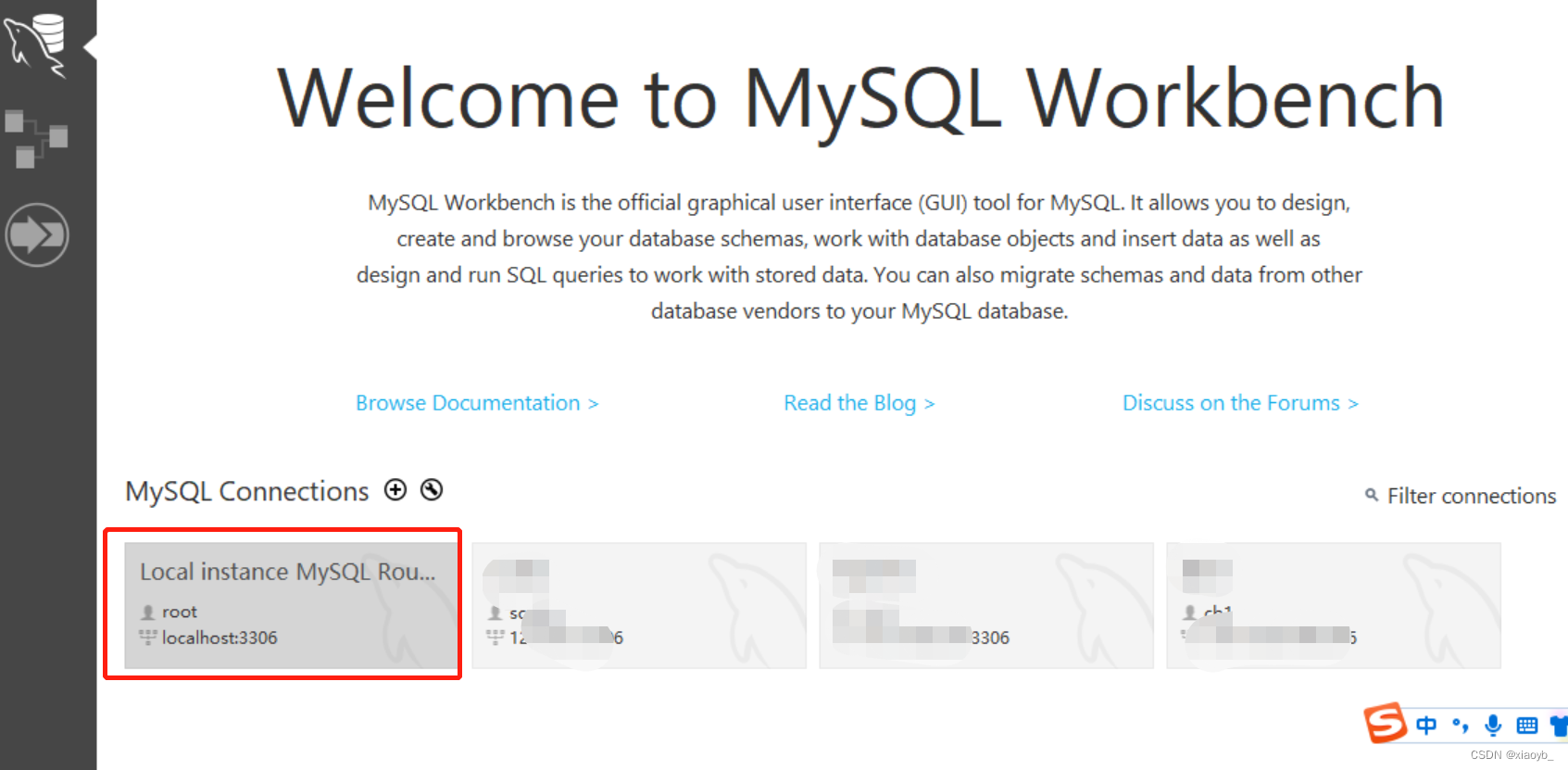This screenshot has height=770, width=1568.
Task: Toggle Sogou punctuation mode icon
Action: pos(1461,726)
